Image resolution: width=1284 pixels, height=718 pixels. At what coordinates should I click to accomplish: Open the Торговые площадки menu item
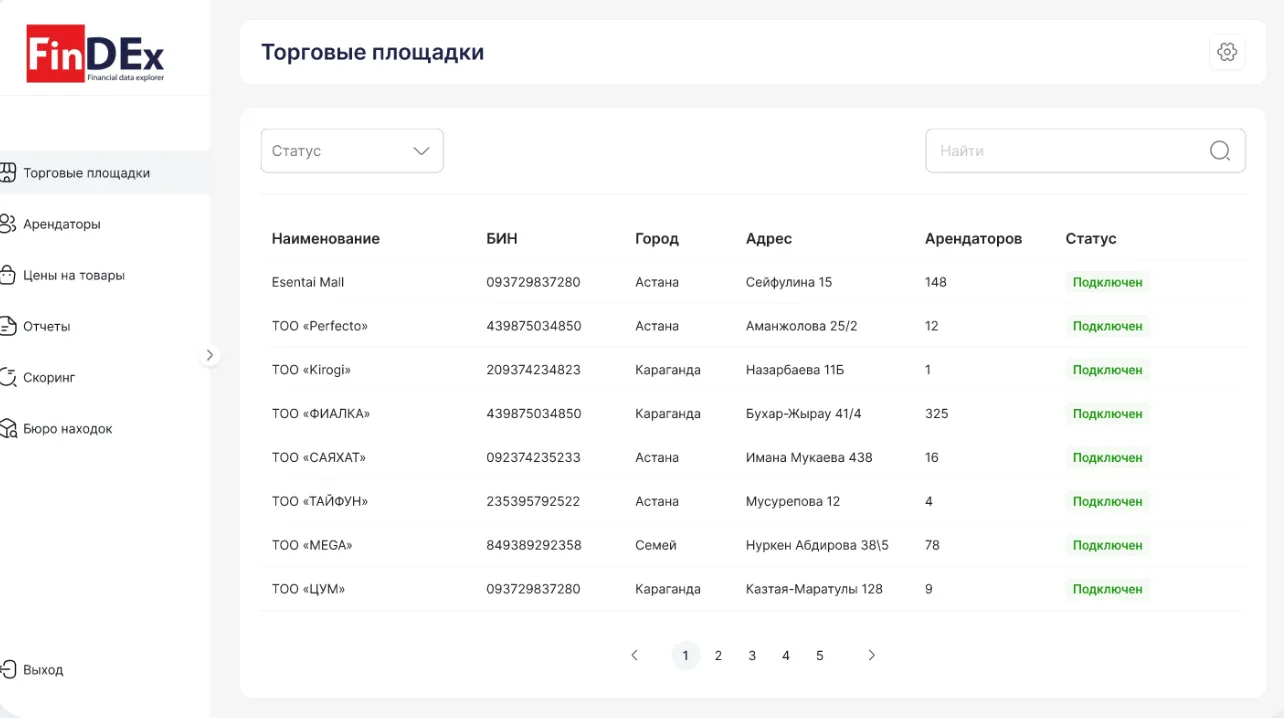click(87, 173)
